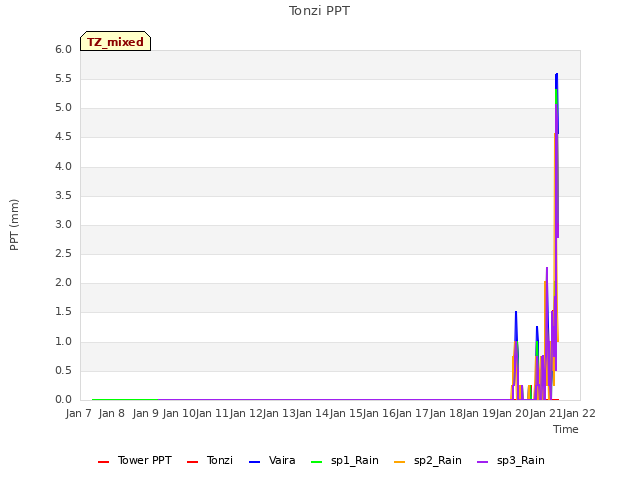640x480 pixels.
Task: Click the Jan 8 x-axis tick label
Action: pyautogui.click(x=112, y=413)
